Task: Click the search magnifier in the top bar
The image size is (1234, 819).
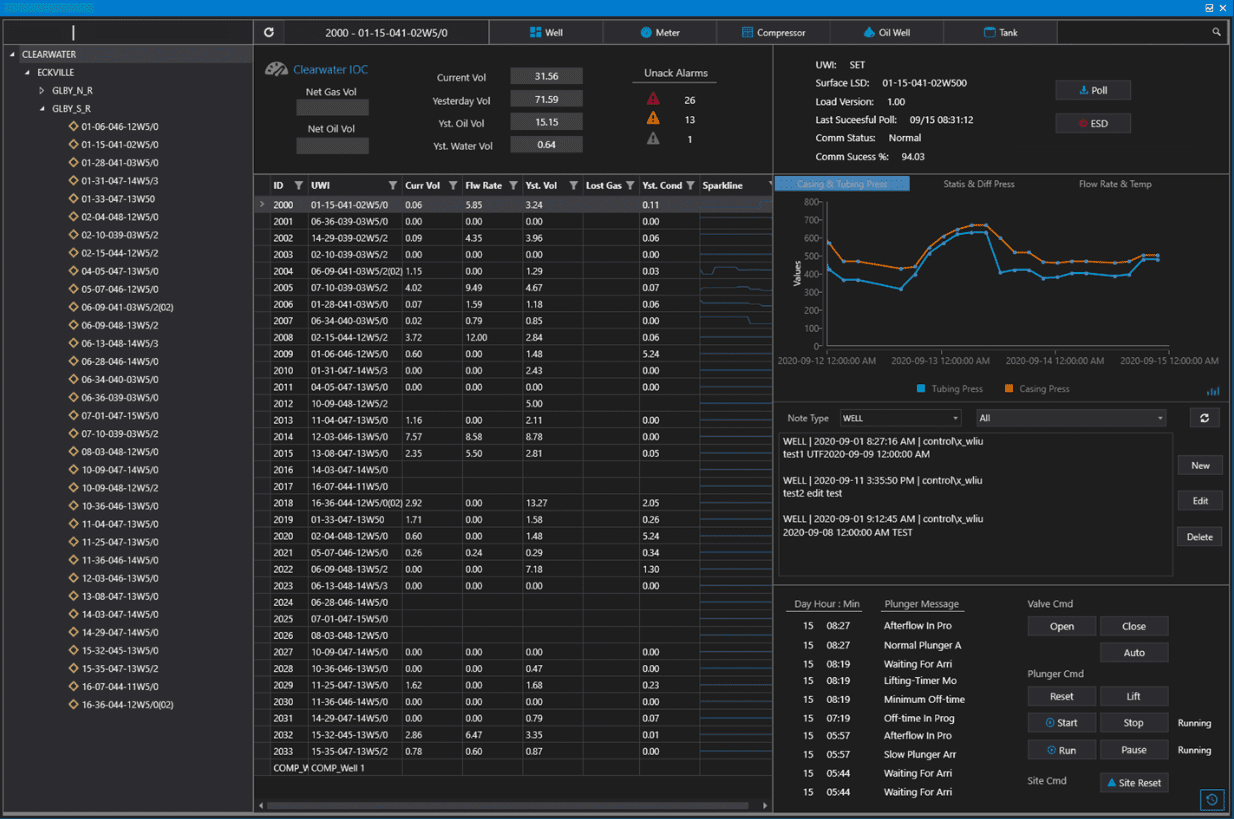Action: (1216, 31)
